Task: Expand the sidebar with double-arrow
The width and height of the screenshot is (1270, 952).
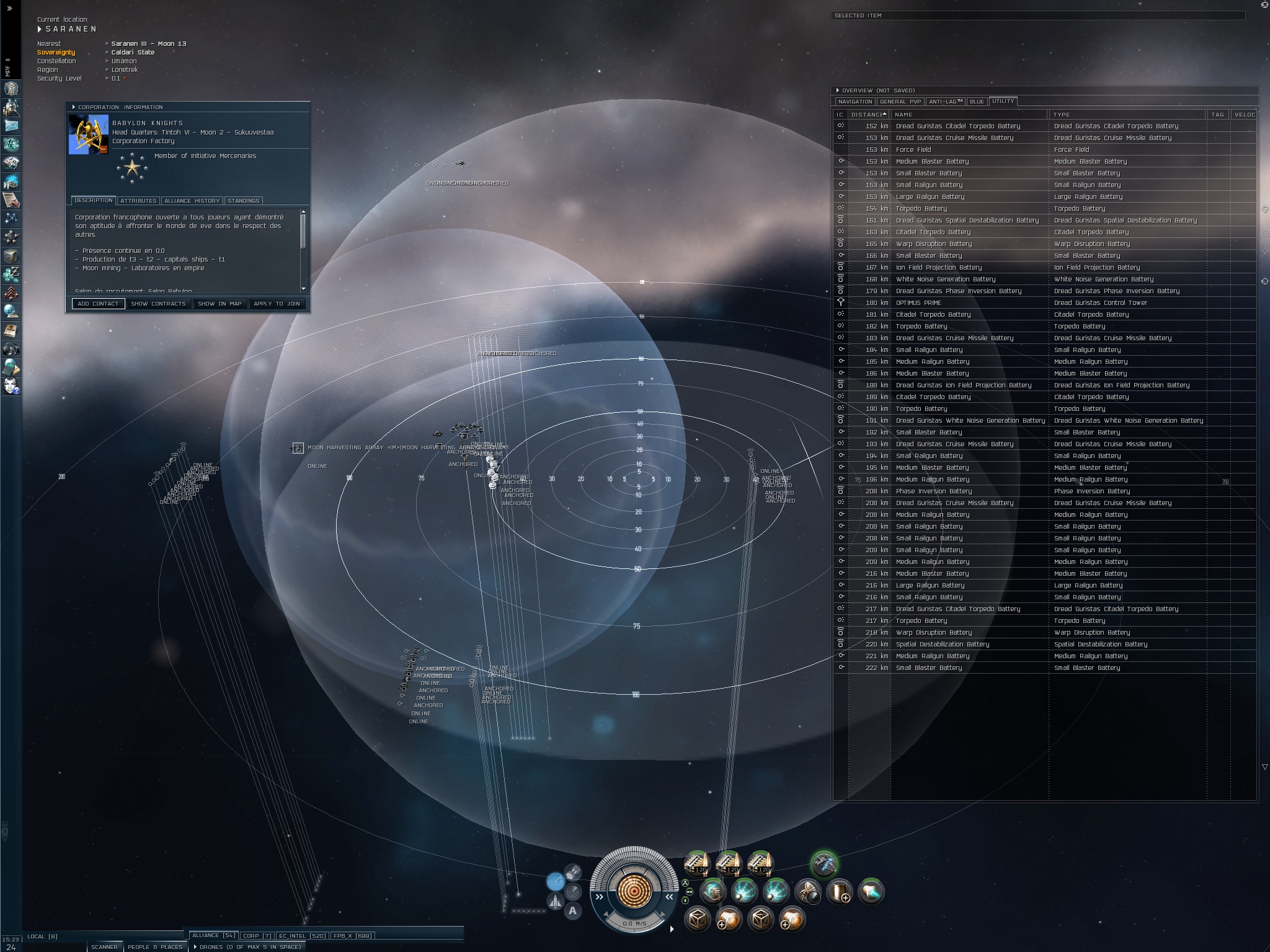Action: (x=9, y=9)
